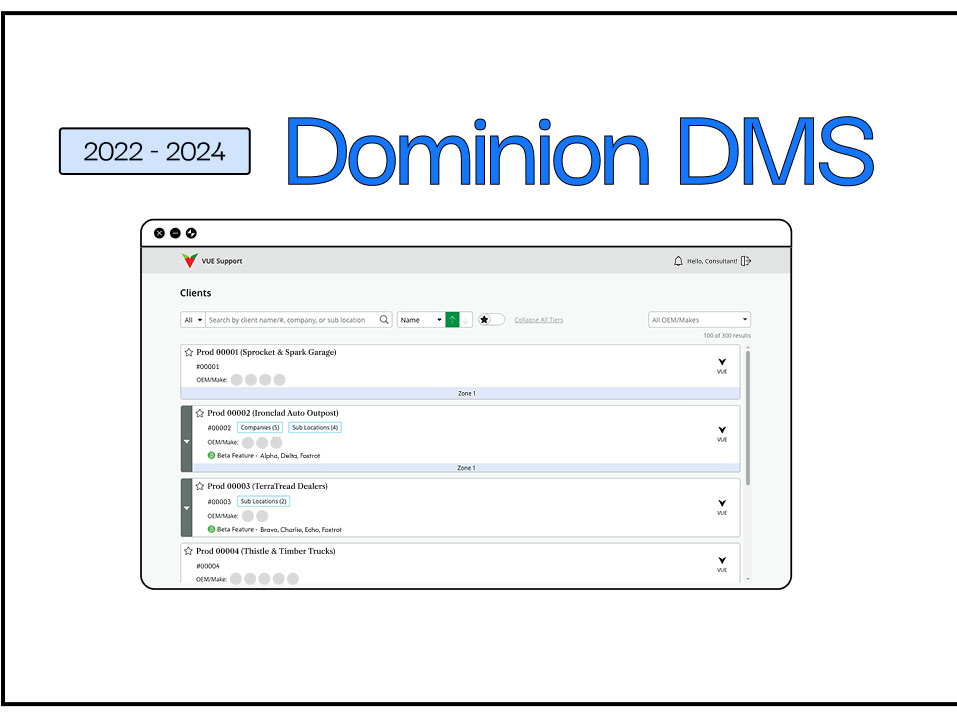Image resolution: width=957 pixels, height=718 pixels.
Task: Open the All OEM/Makes dropdown
Action: tap(699, 320)
